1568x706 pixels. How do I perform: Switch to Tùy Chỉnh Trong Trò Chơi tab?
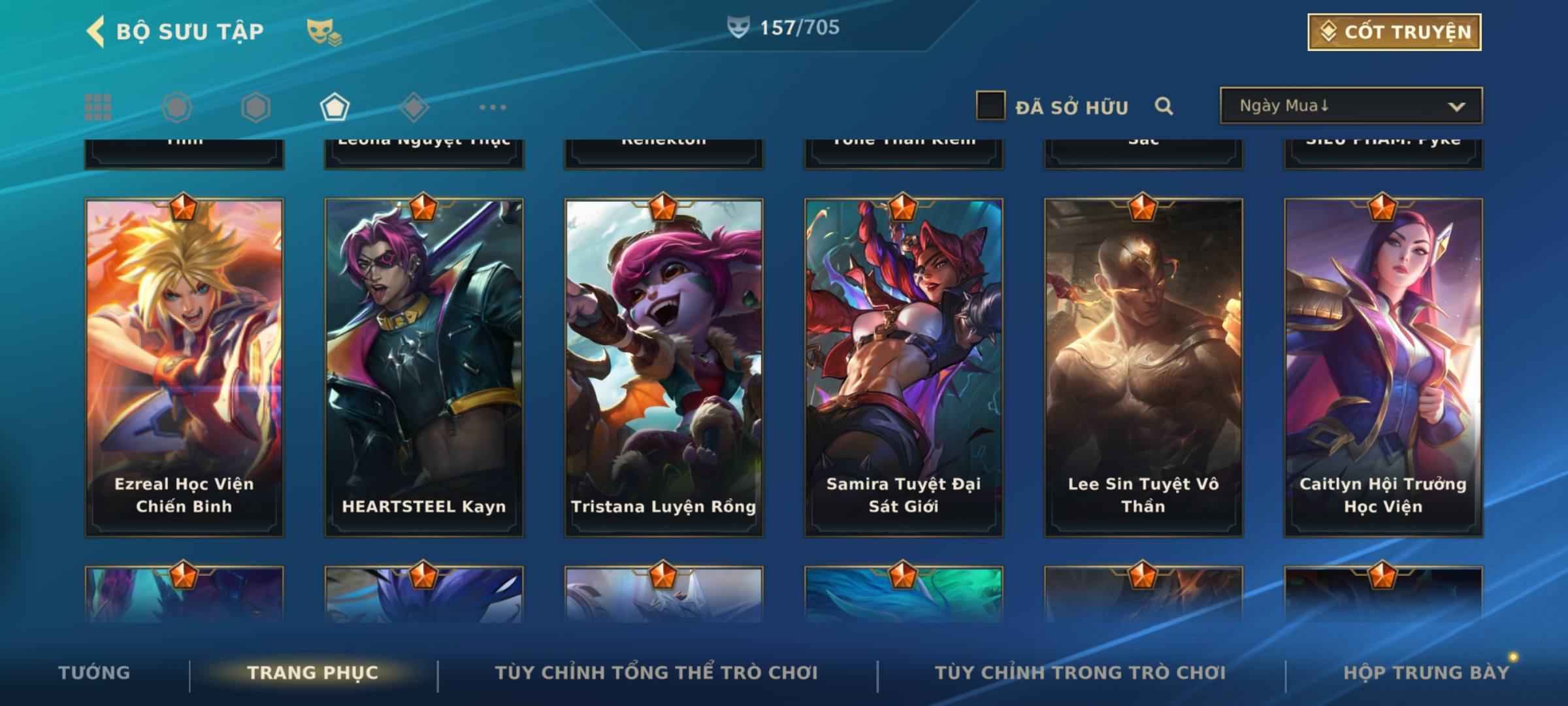point(1080,673)
